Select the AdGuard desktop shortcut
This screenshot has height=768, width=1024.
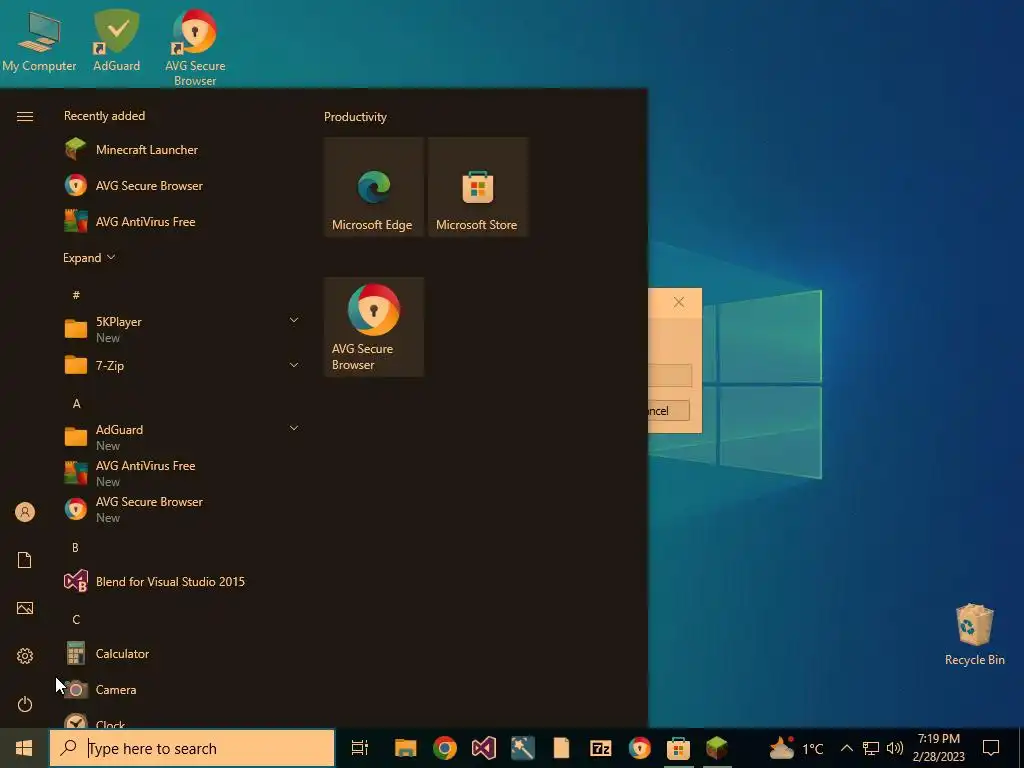click(x=116, y=40)
